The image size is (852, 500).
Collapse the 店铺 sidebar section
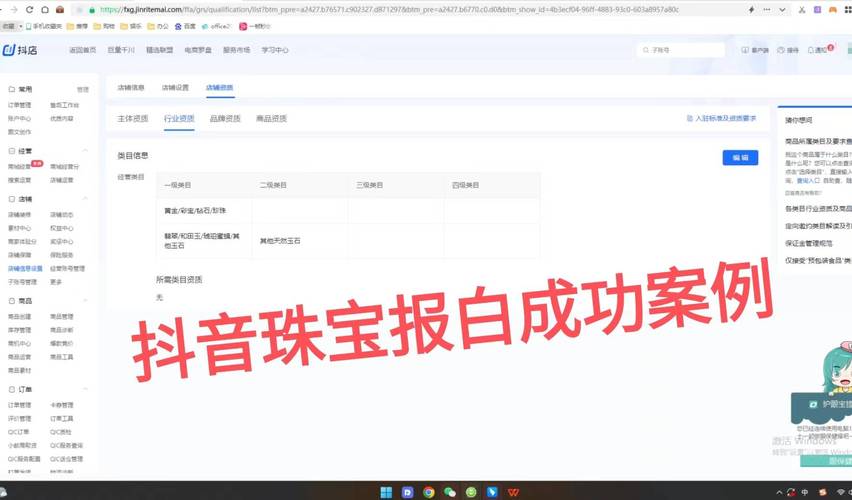tap(85, 199)
